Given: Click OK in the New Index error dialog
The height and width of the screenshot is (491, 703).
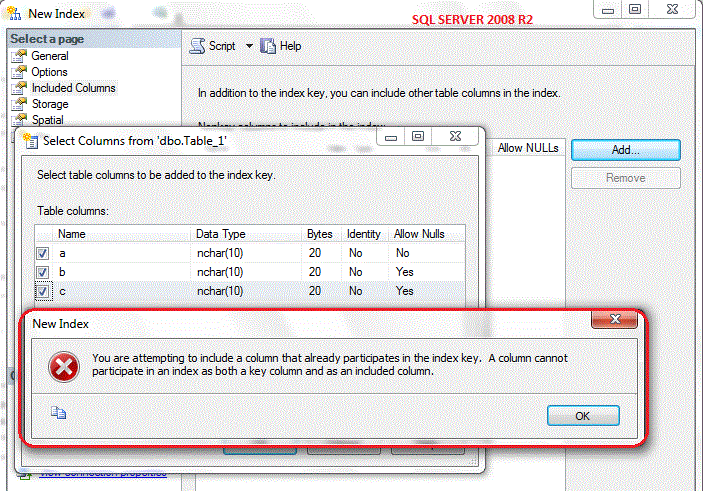Looking at the screenshot, I should pos(583,416).
